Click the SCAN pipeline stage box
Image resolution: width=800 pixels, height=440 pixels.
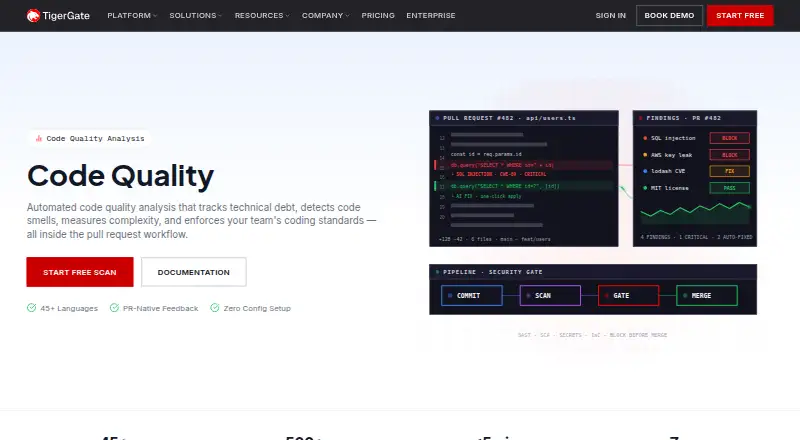click(x=550, y=296)
